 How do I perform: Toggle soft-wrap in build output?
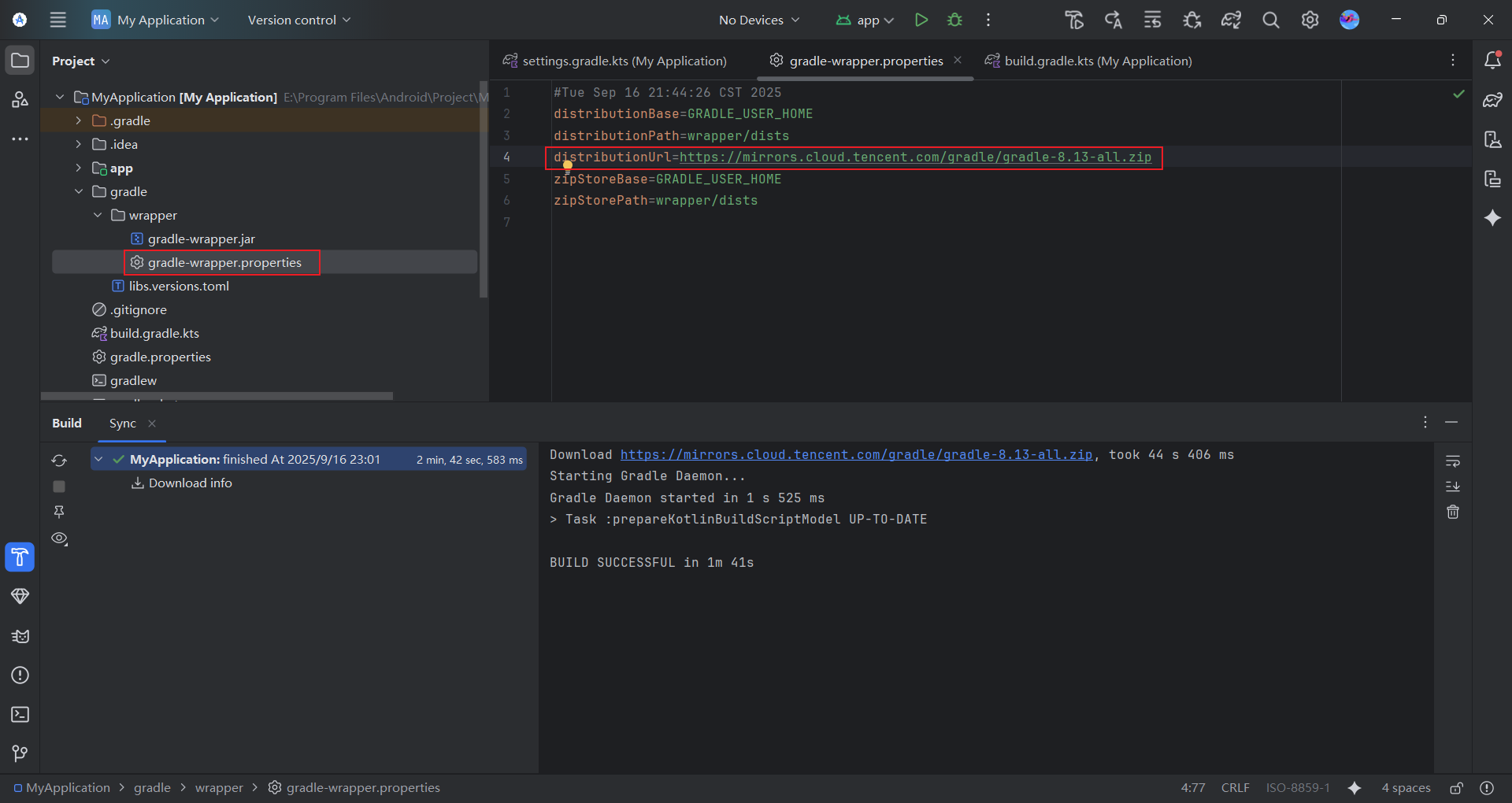tap(1452, 461)
